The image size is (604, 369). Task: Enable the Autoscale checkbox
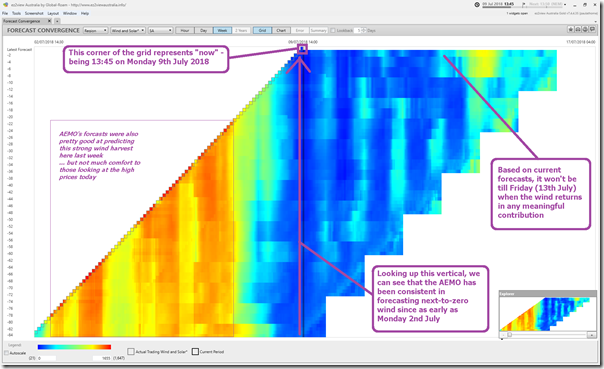tap(7, 353)
